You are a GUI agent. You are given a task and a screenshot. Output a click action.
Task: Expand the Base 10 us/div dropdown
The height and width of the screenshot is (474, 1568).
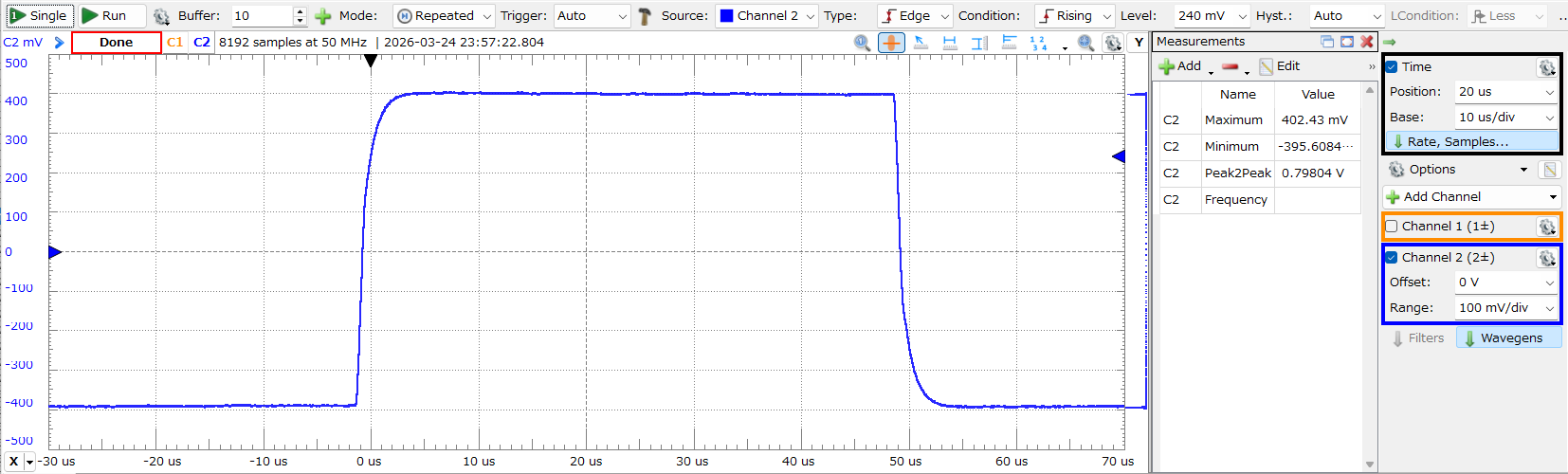tap(1505, 118)
